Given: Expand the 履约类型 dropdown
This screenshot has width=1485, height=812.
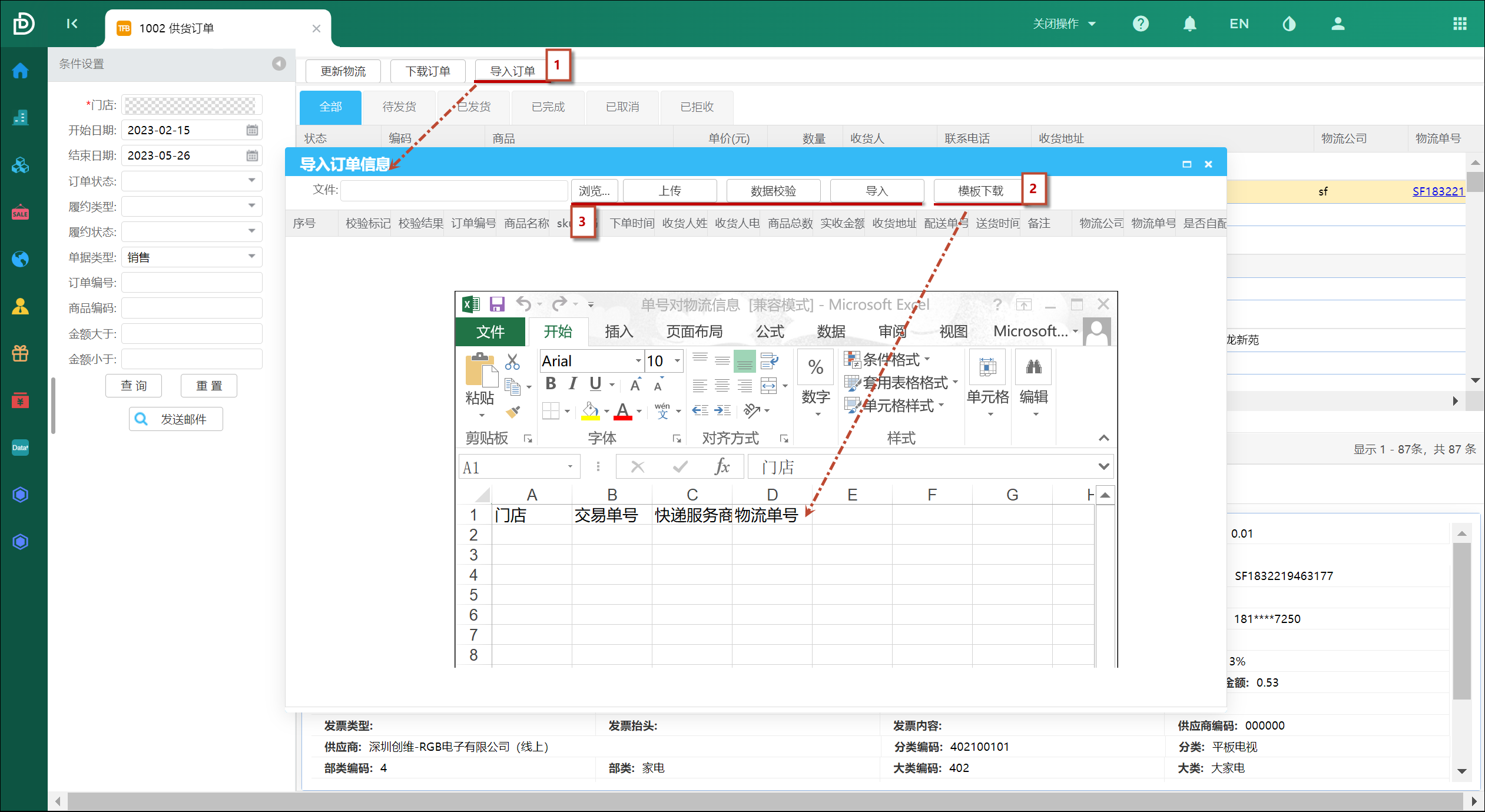Looking at the screenshot, I should pyautogui.click(x=251, y=206).
